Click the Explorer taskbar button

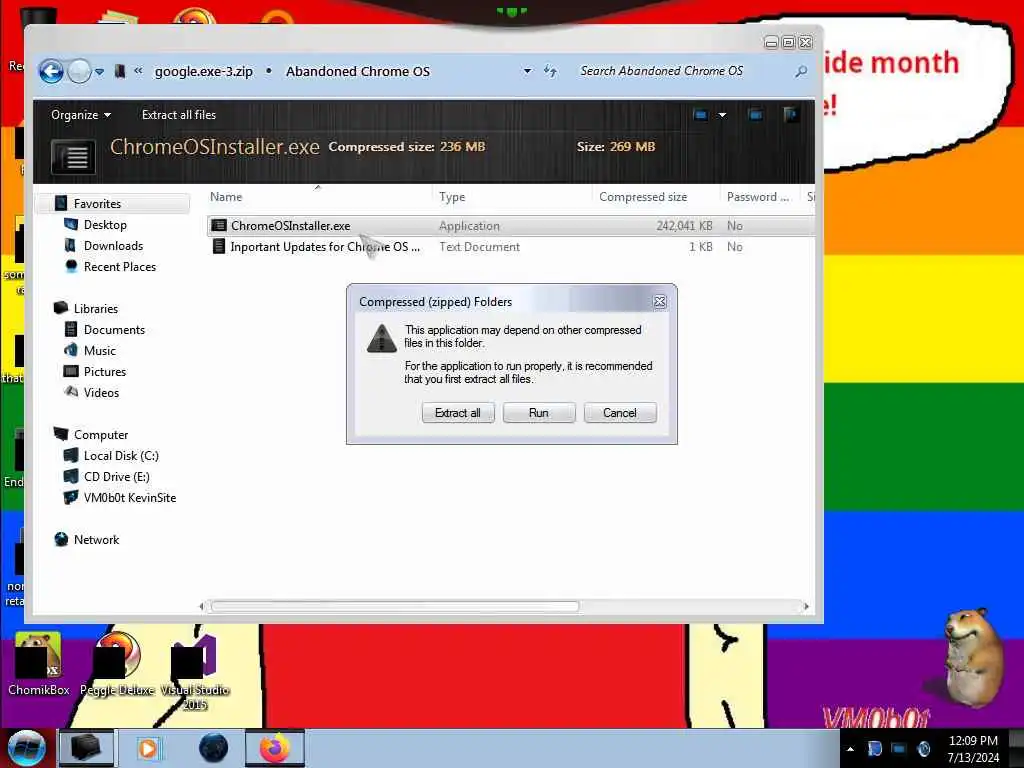86,748
